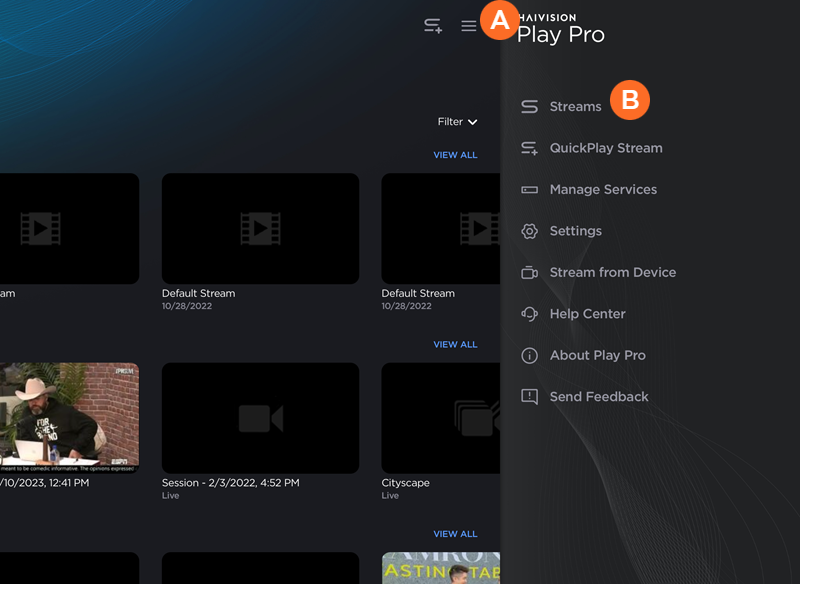Click the hamburger menu icon

468,26
